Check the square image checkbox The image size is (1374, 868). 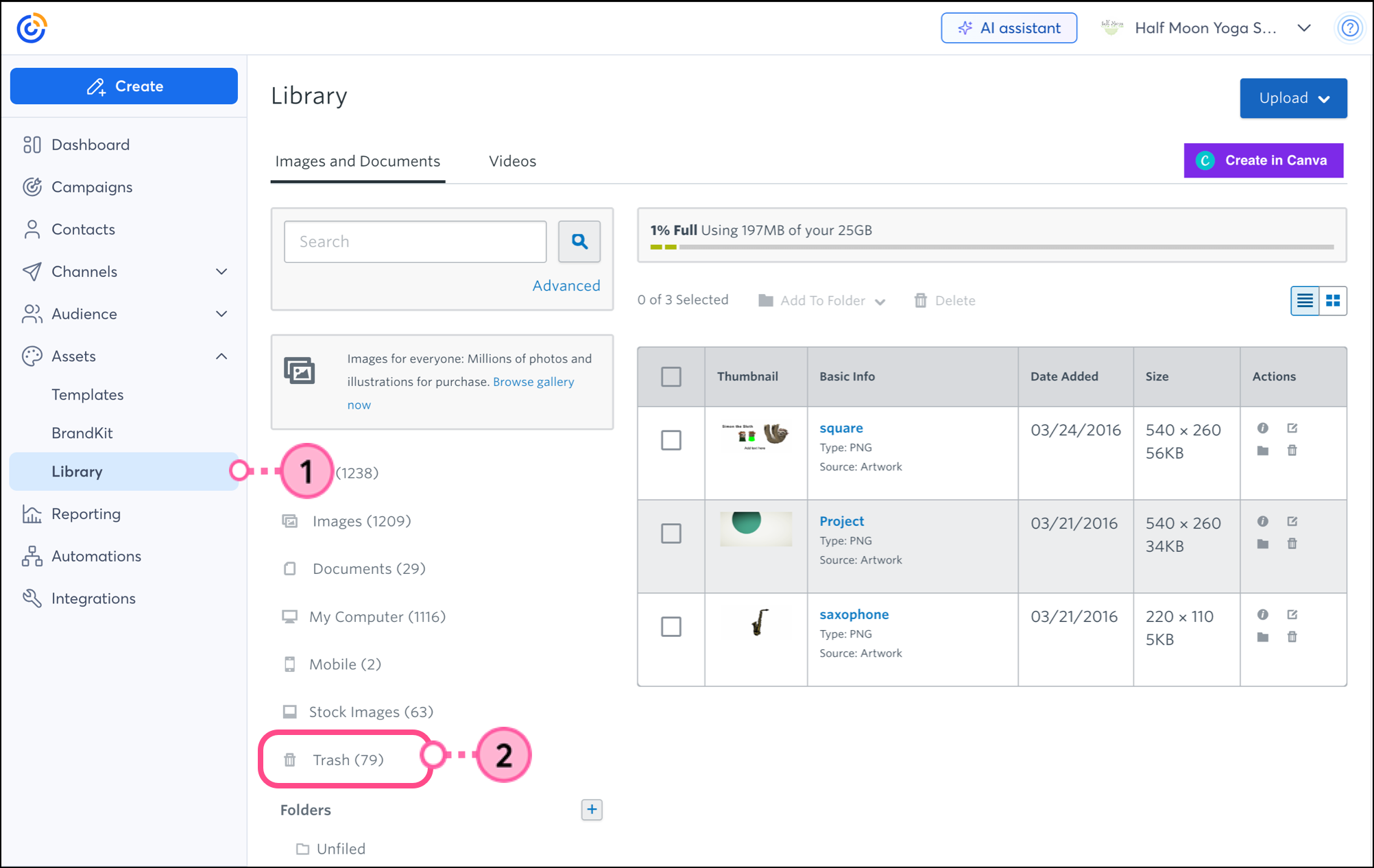pyautogui.click(x=671, y=439)
